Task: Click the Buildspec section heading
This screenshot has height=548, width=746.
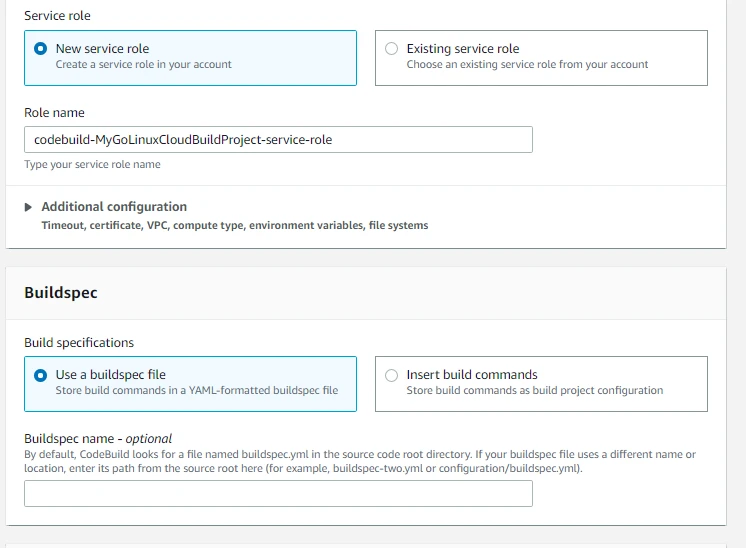Action: (61, 293)
